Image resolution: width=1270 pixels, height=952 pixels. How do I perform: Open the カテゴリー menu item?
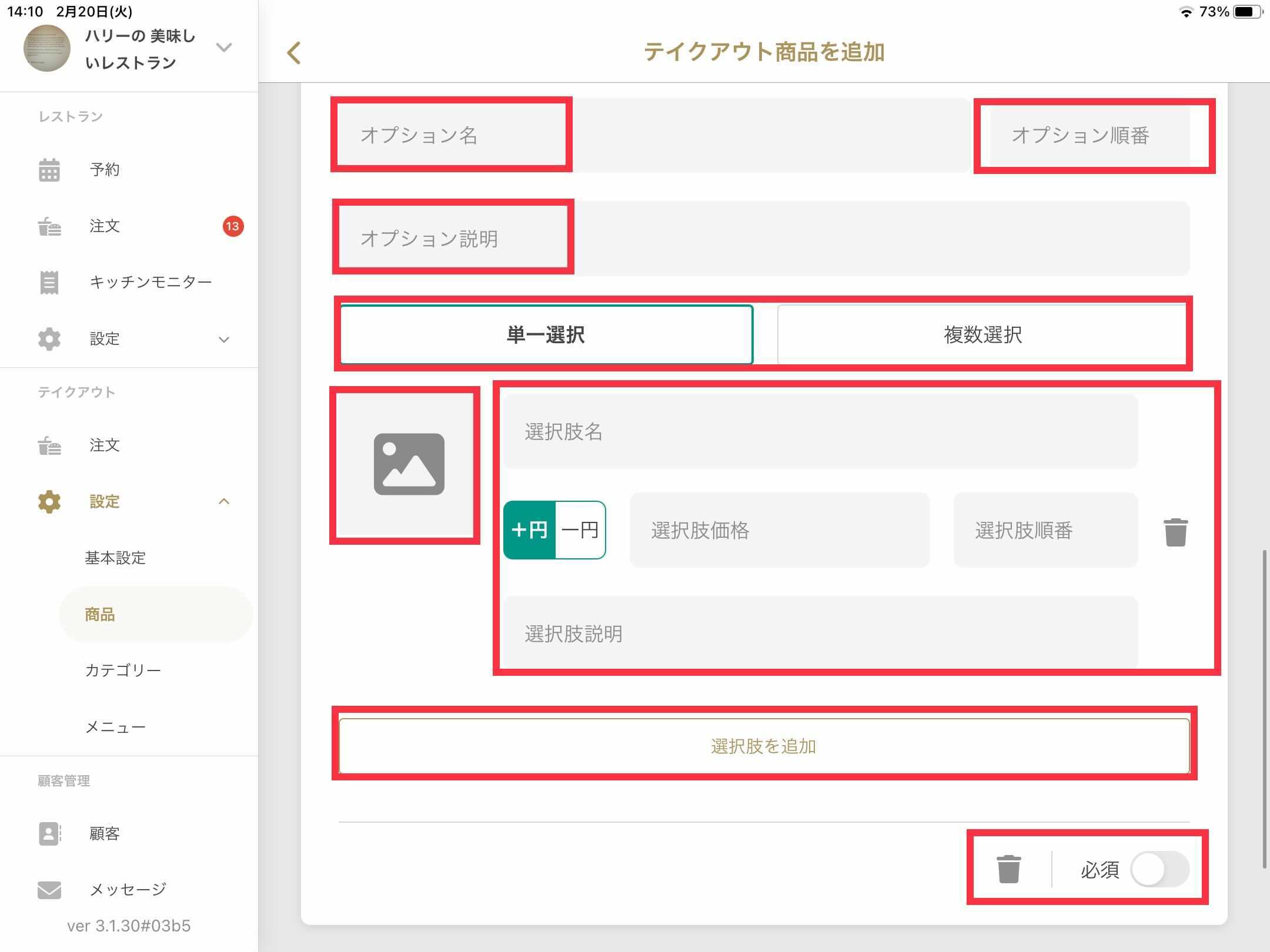123,671
